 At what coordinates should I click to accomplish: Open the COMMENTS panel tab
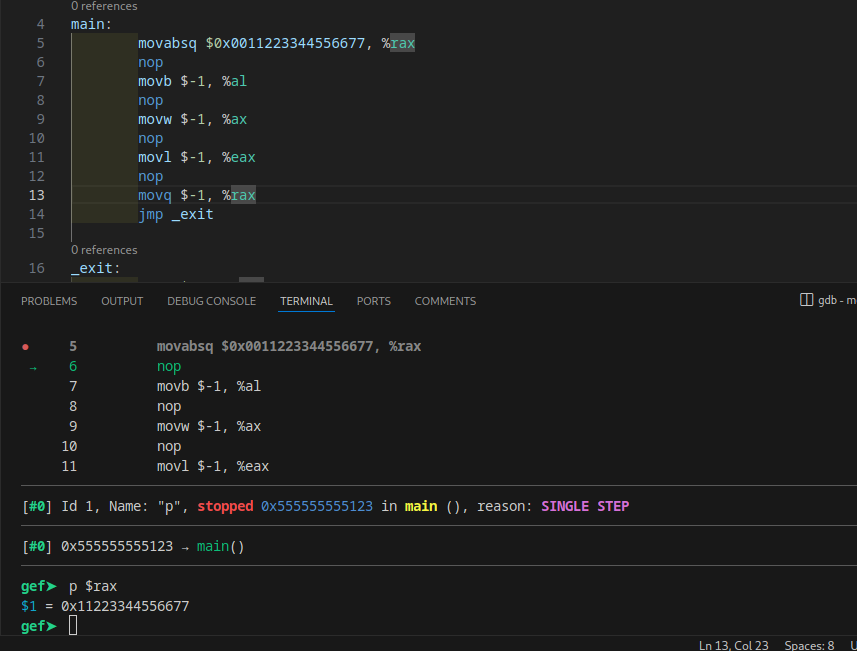pos(445,301)
